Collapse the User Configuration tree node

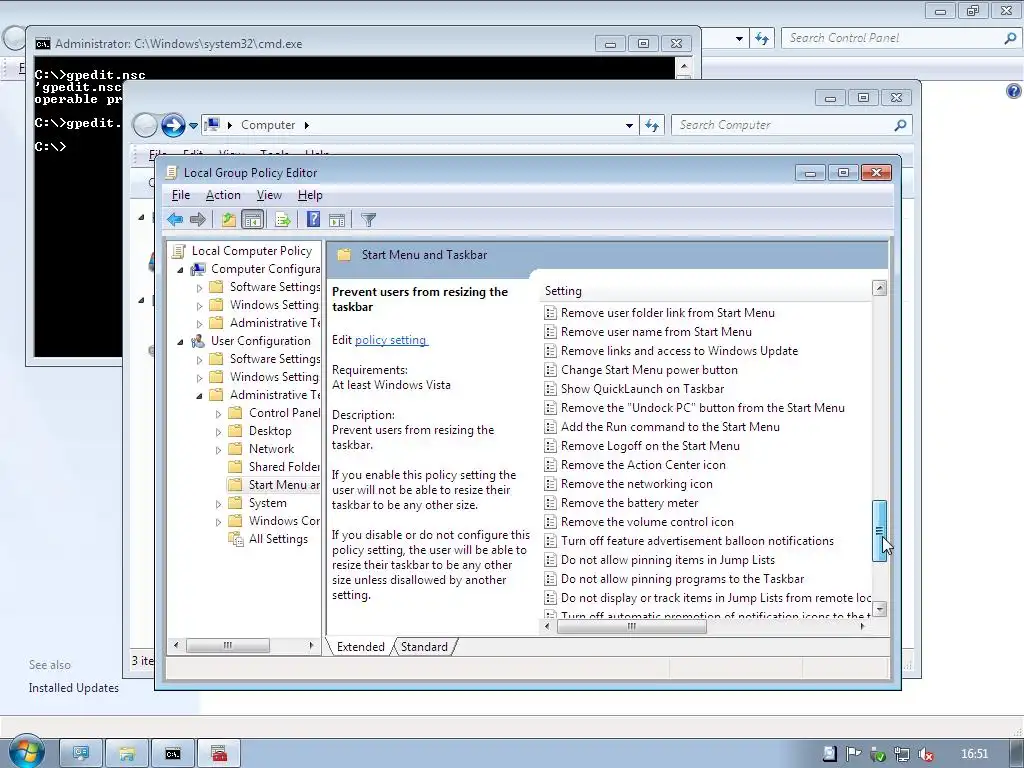(x=180, y=342)
